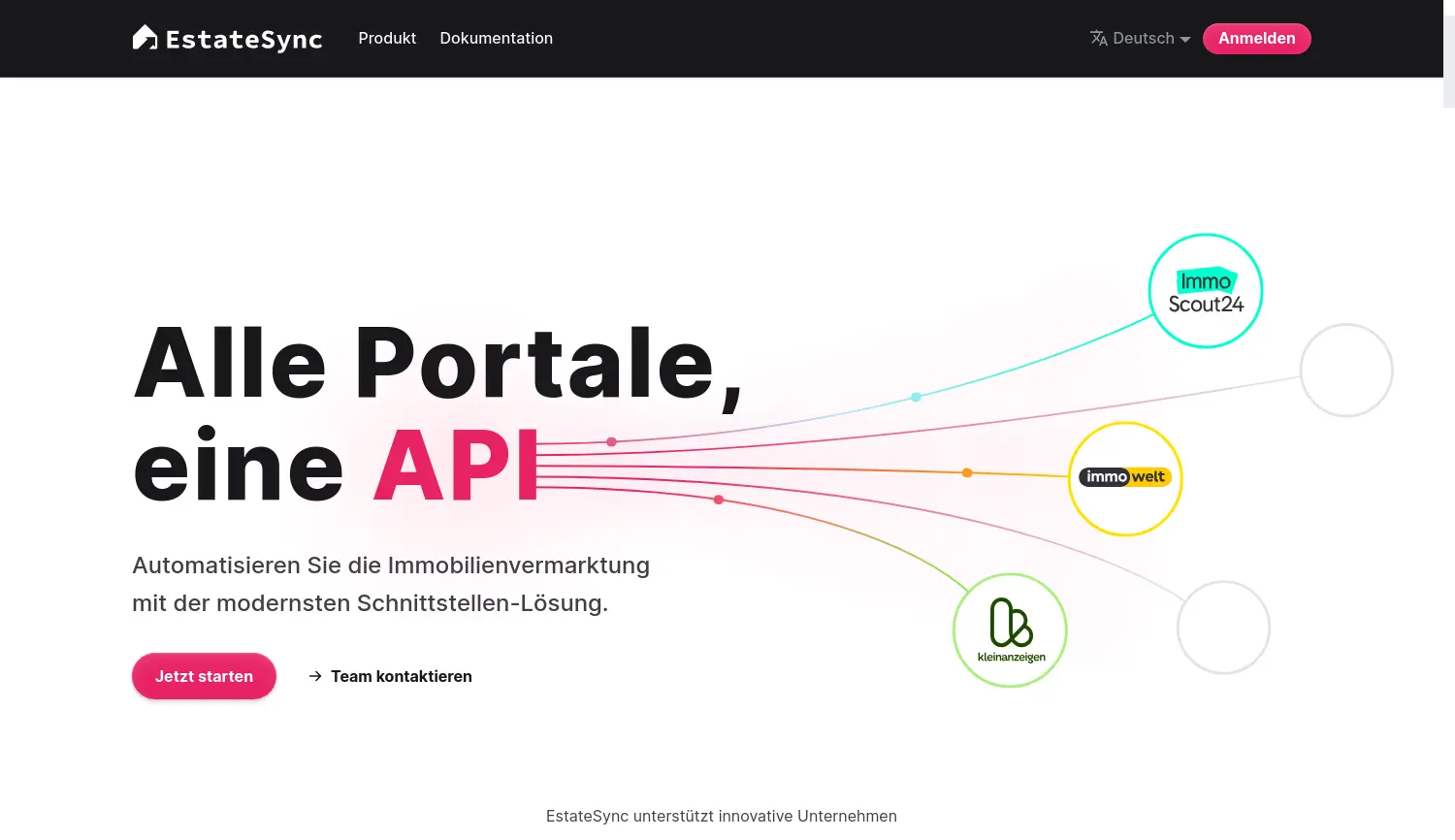
Task: Click the Anmelden button
Action: coord(1257,38)
